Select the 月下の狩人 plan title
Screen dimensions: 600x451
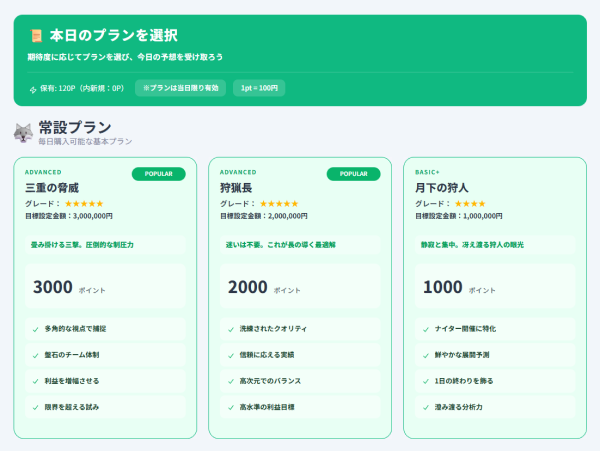[x=442, y=188]
